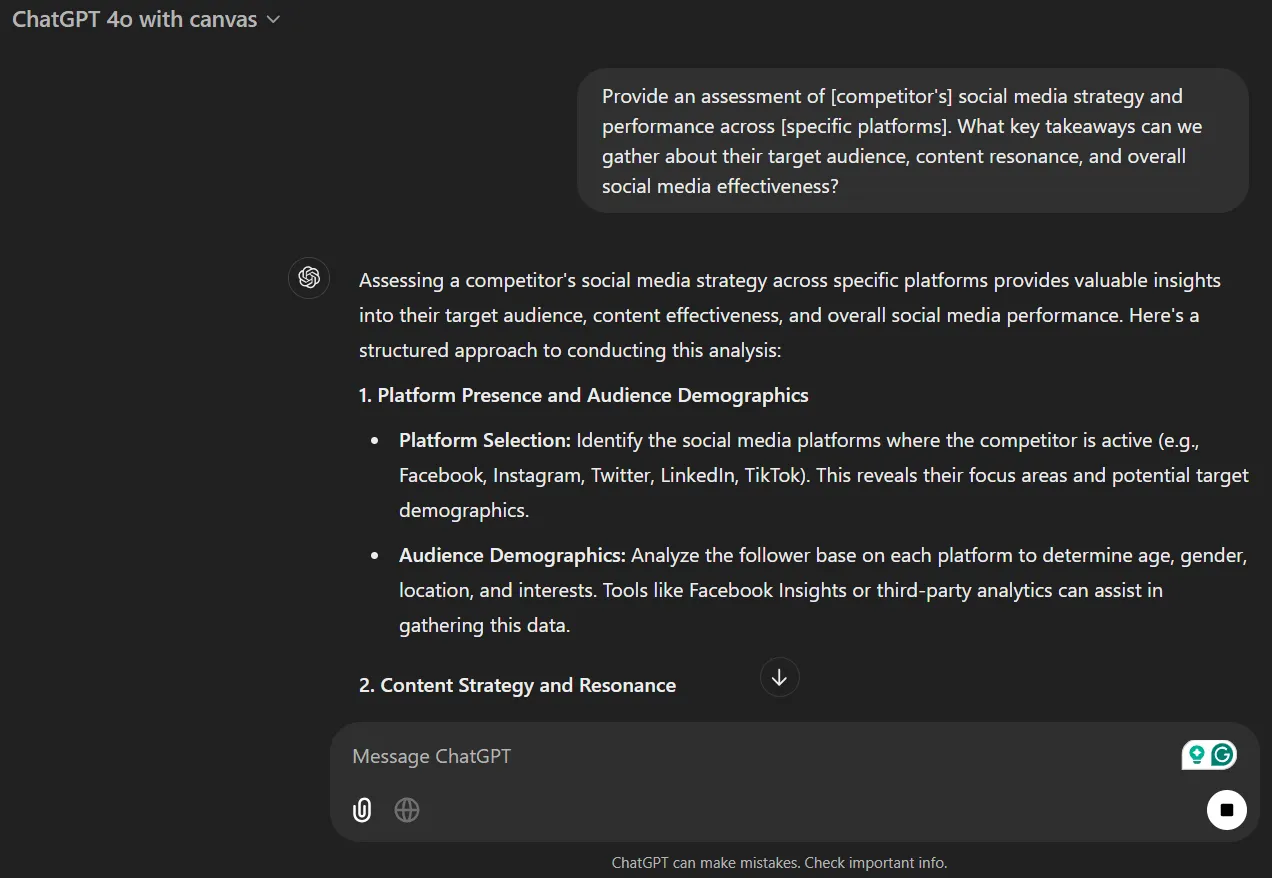Click the 'Platform Presence and Audience Demographics' heading
1272x878 pixels.
click(584, 395)
